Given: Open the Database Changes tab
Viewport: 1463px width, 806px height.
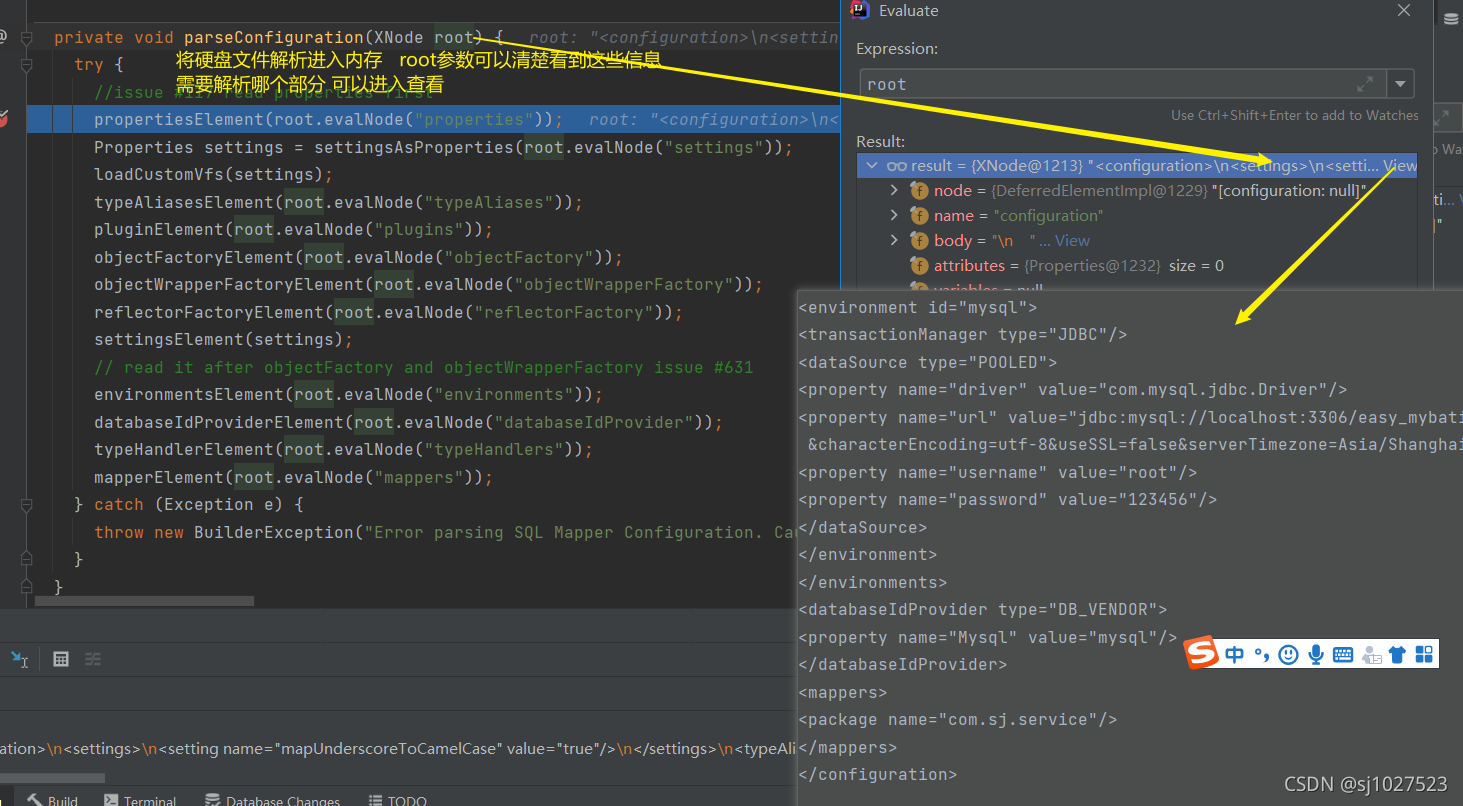Looking at the screenshot, I should point(272,800).
